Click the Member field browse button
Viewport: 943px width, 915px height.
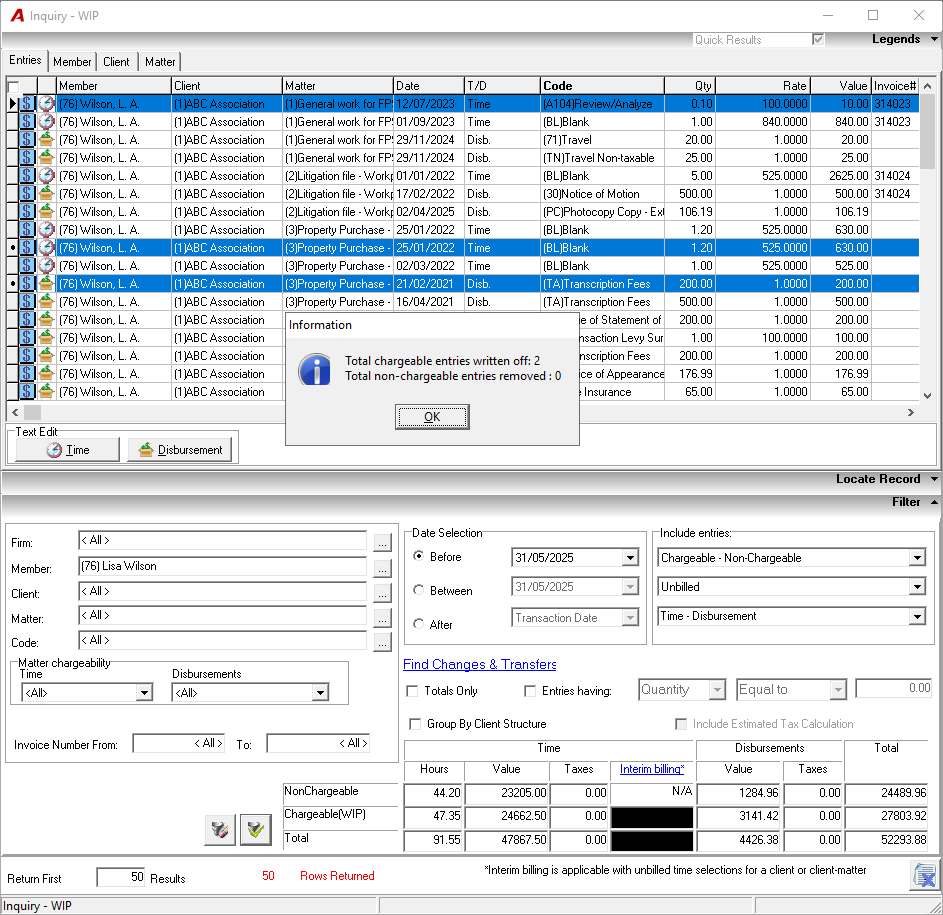pyautogui.click(x=382, y=568)
